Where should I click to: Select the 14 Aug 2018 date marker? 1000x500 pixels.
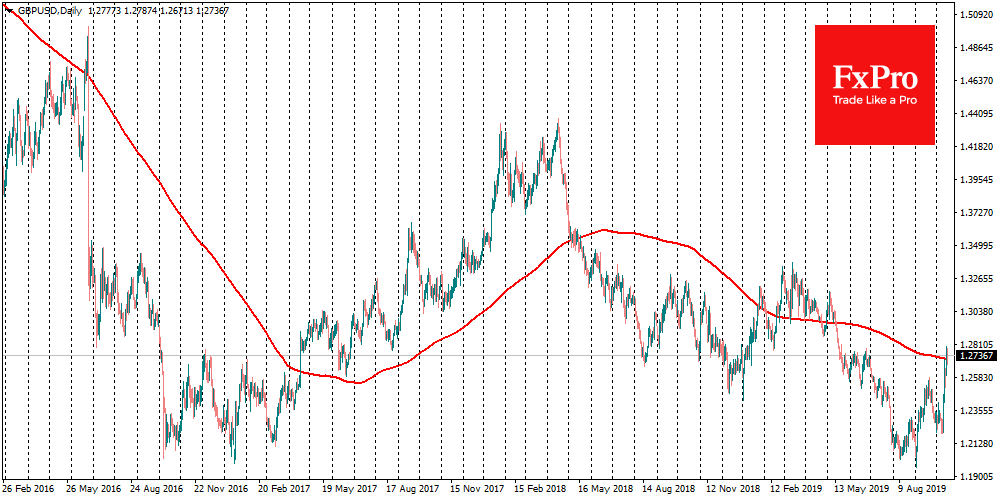[x=667, y=491]
